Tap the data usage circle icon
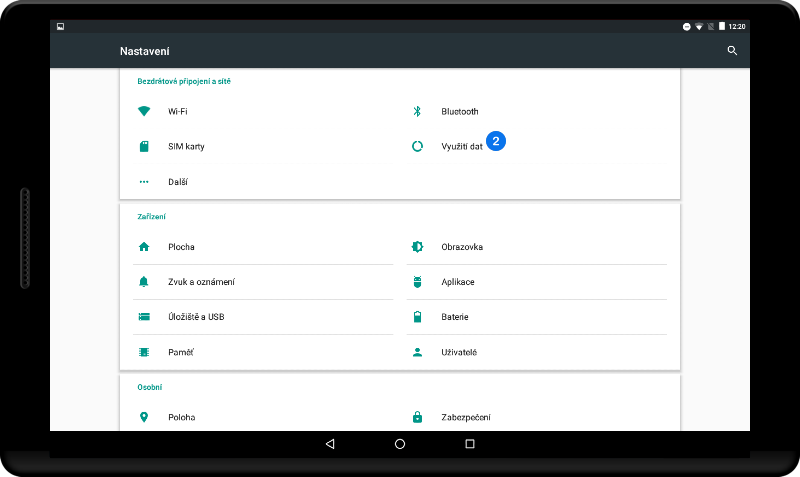 (417, 146)
